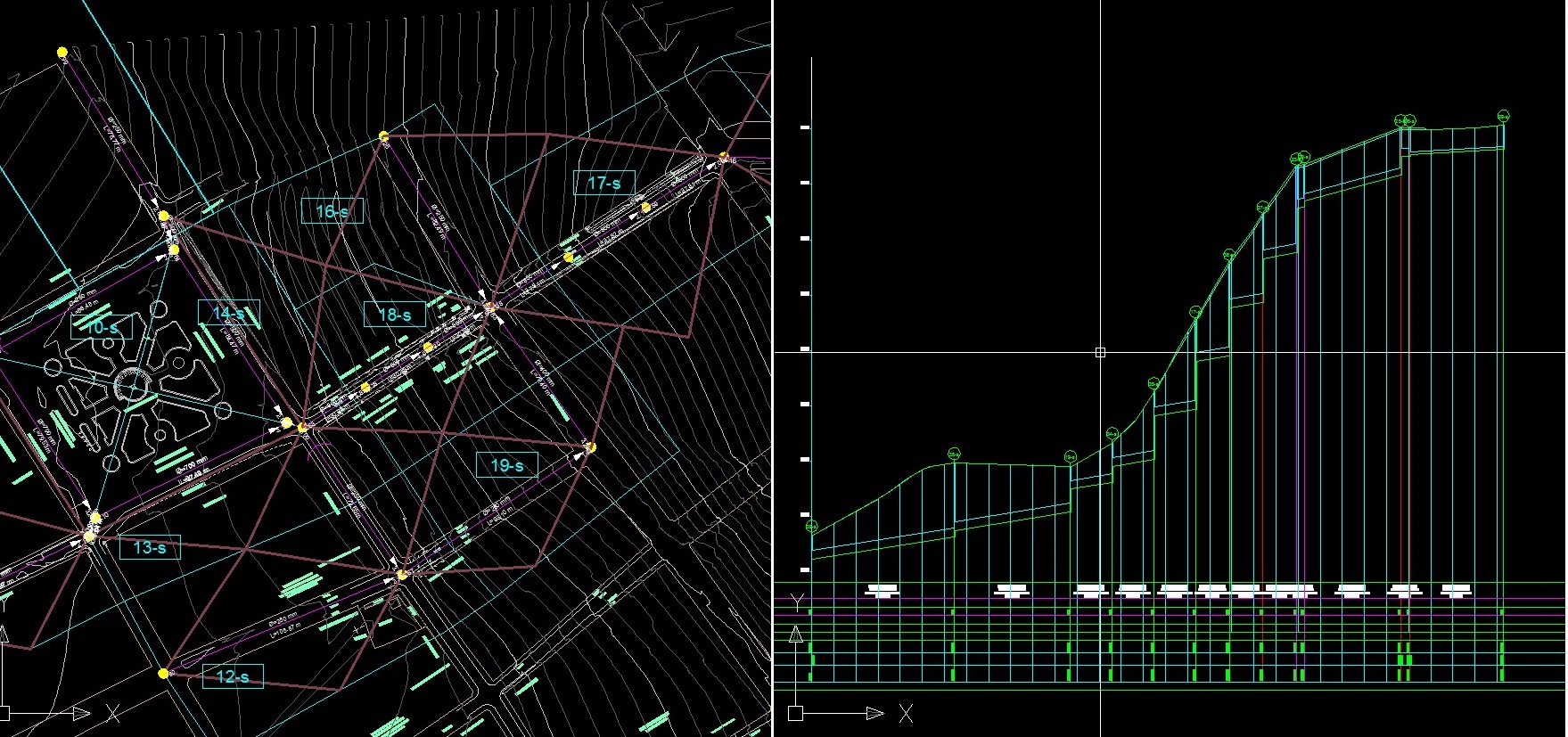Click the divider between the two viewports
1568x737 pixels.
coord(772,356)
